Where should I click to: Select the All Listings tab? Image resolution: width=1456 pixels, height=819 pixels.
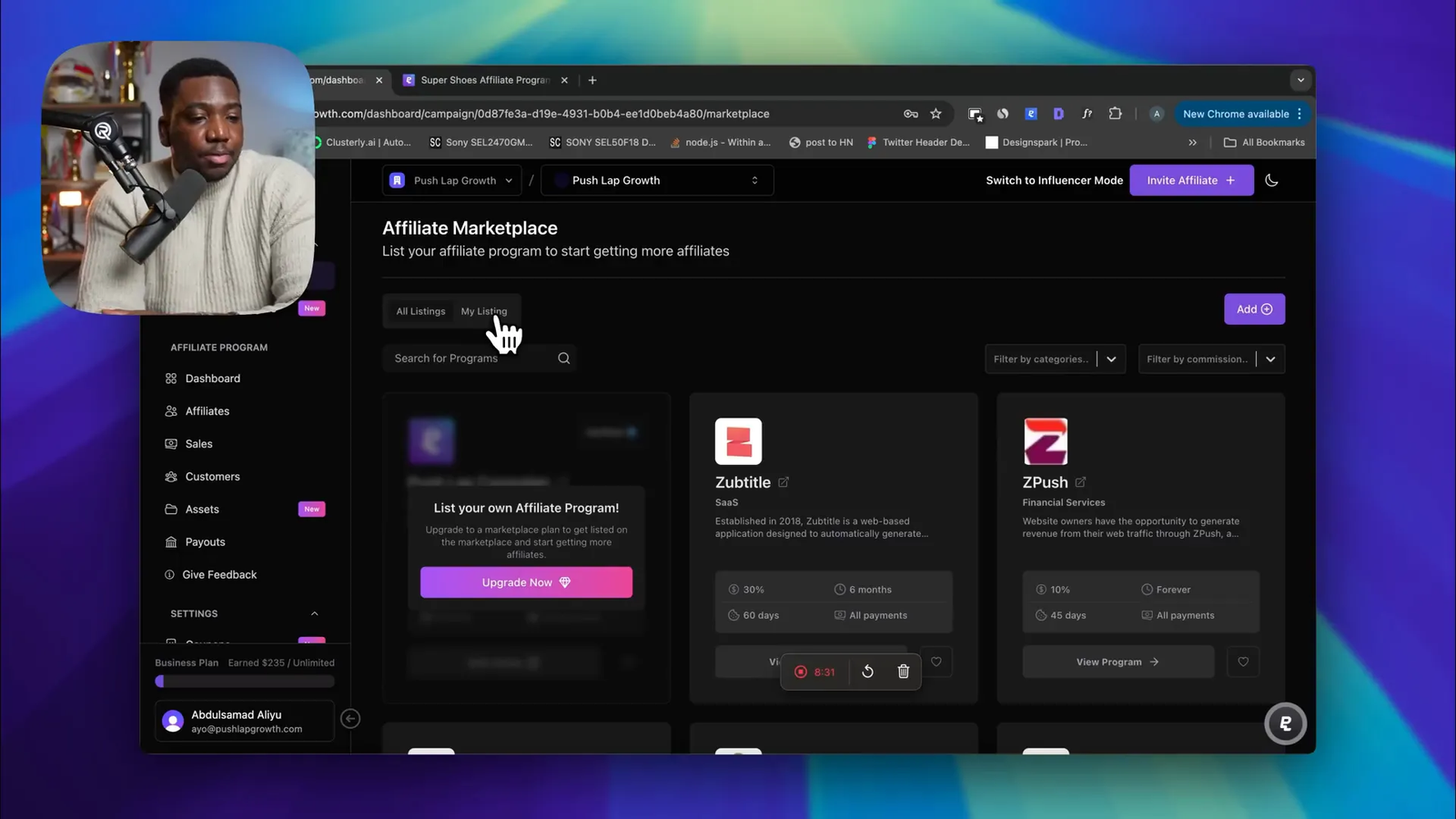420,311
